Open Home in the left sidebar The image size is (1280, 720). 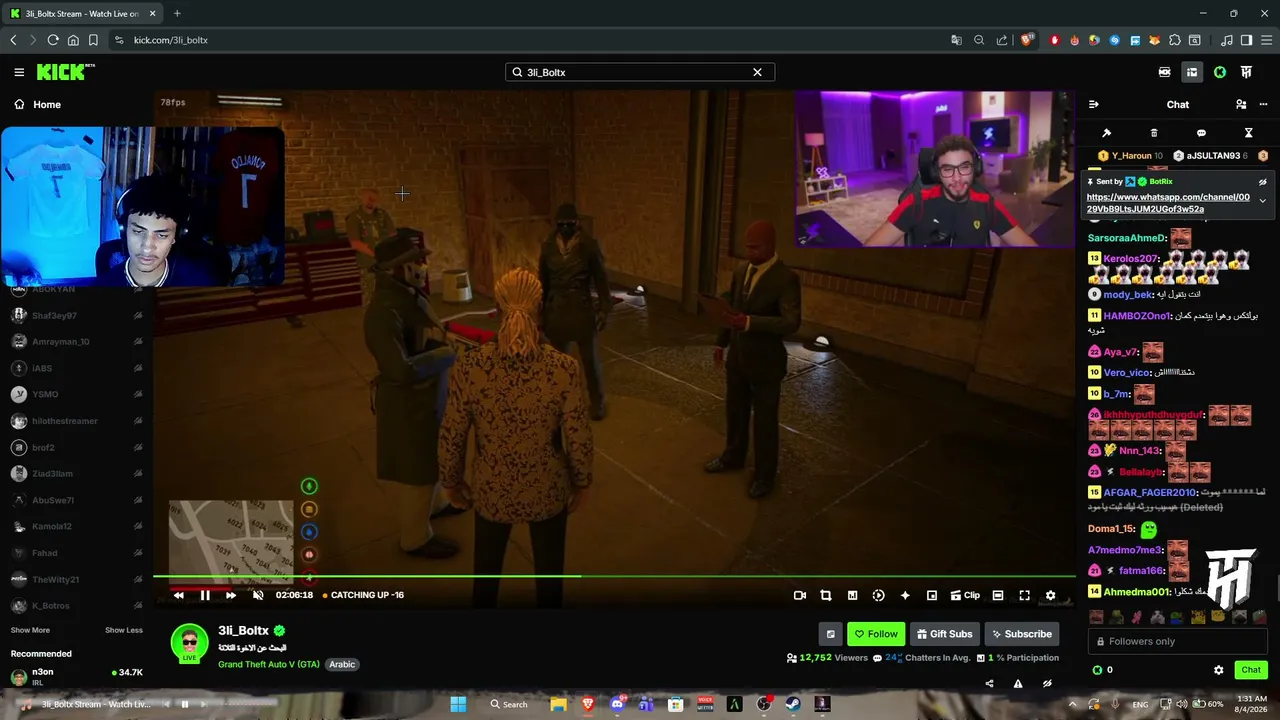coord(37,104)
